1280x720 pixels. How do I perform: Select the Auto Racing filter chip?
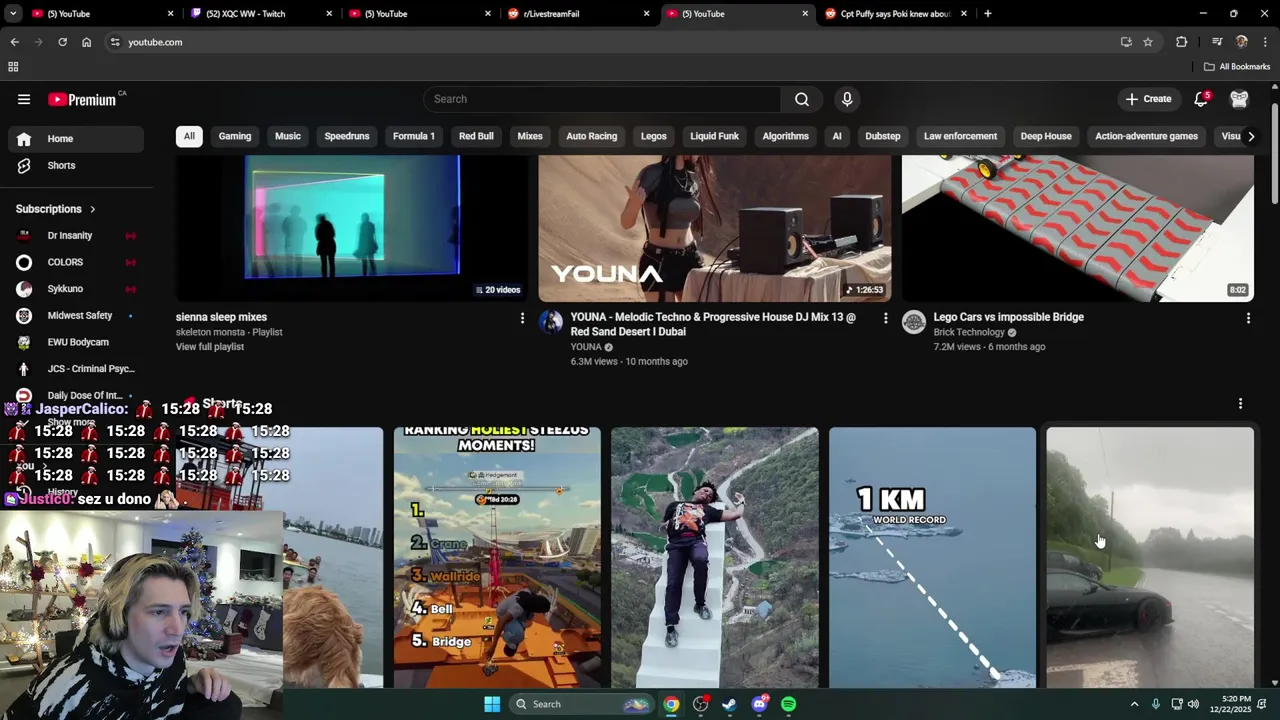click(592, 136)
